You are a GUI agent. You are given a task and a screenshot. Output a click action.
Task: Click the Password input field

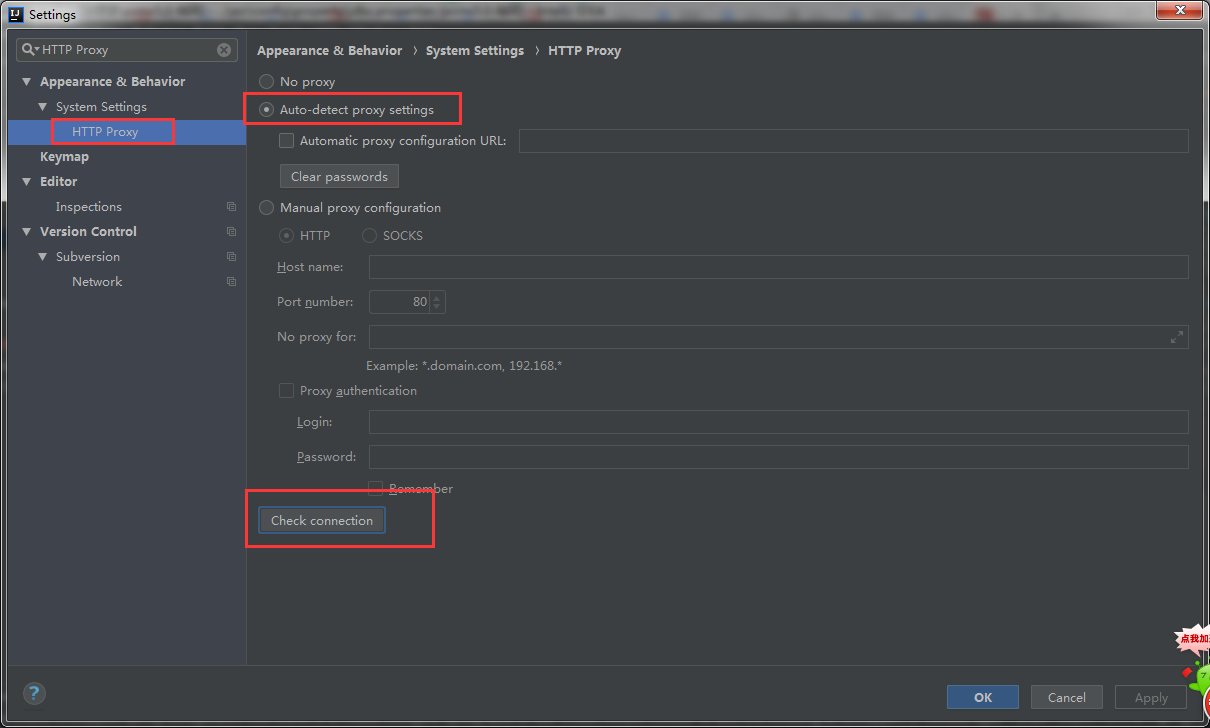[778, 457]
